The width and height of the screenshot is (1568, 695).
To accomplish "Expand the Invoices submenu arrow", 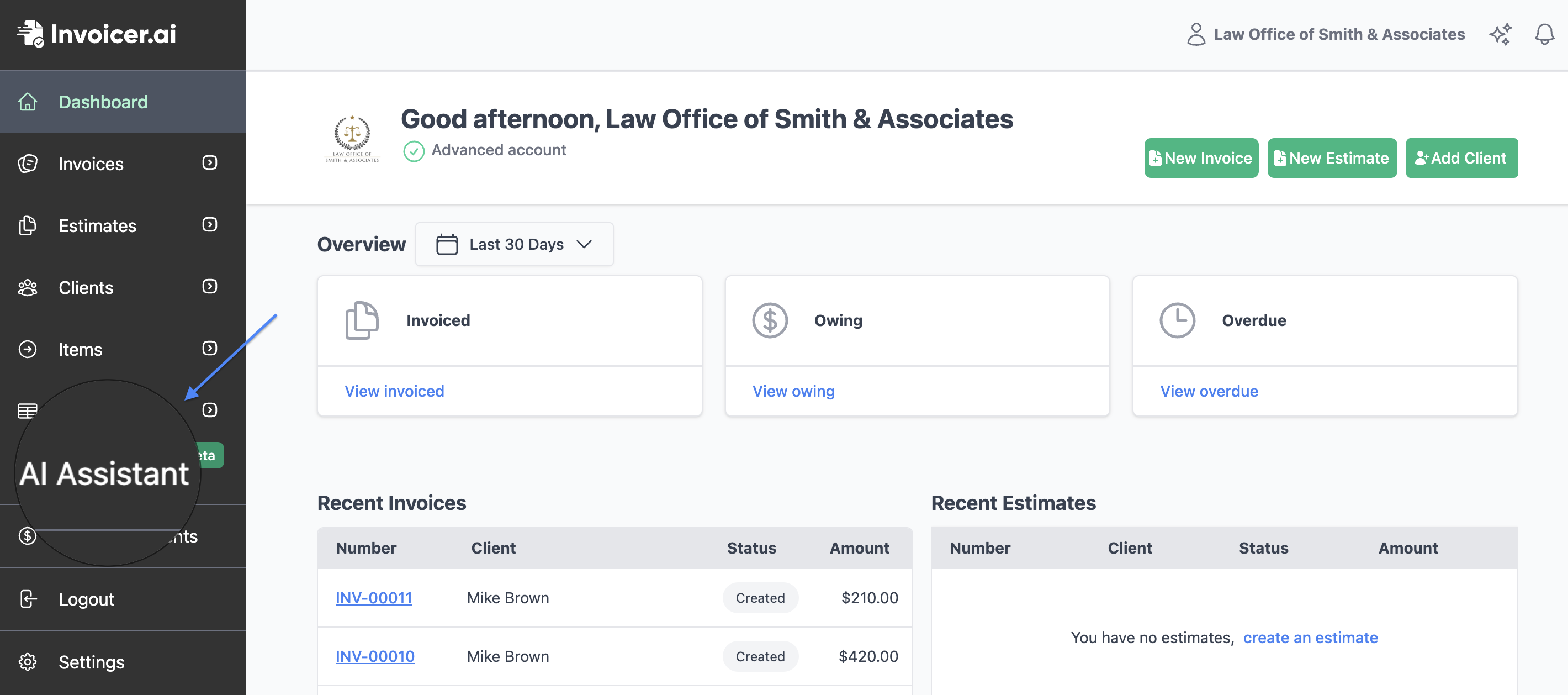I will [209, 162].
